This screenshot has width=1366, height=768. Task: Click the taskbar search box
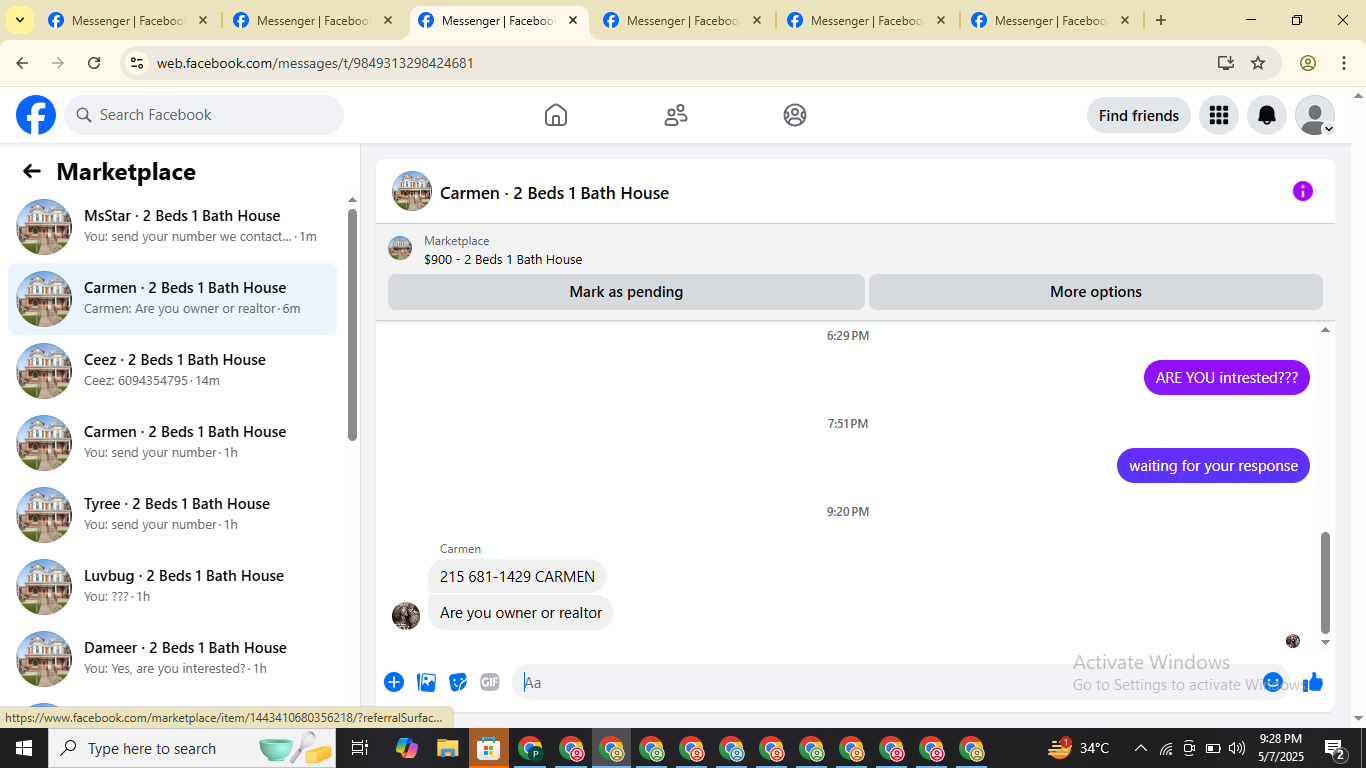193,748
